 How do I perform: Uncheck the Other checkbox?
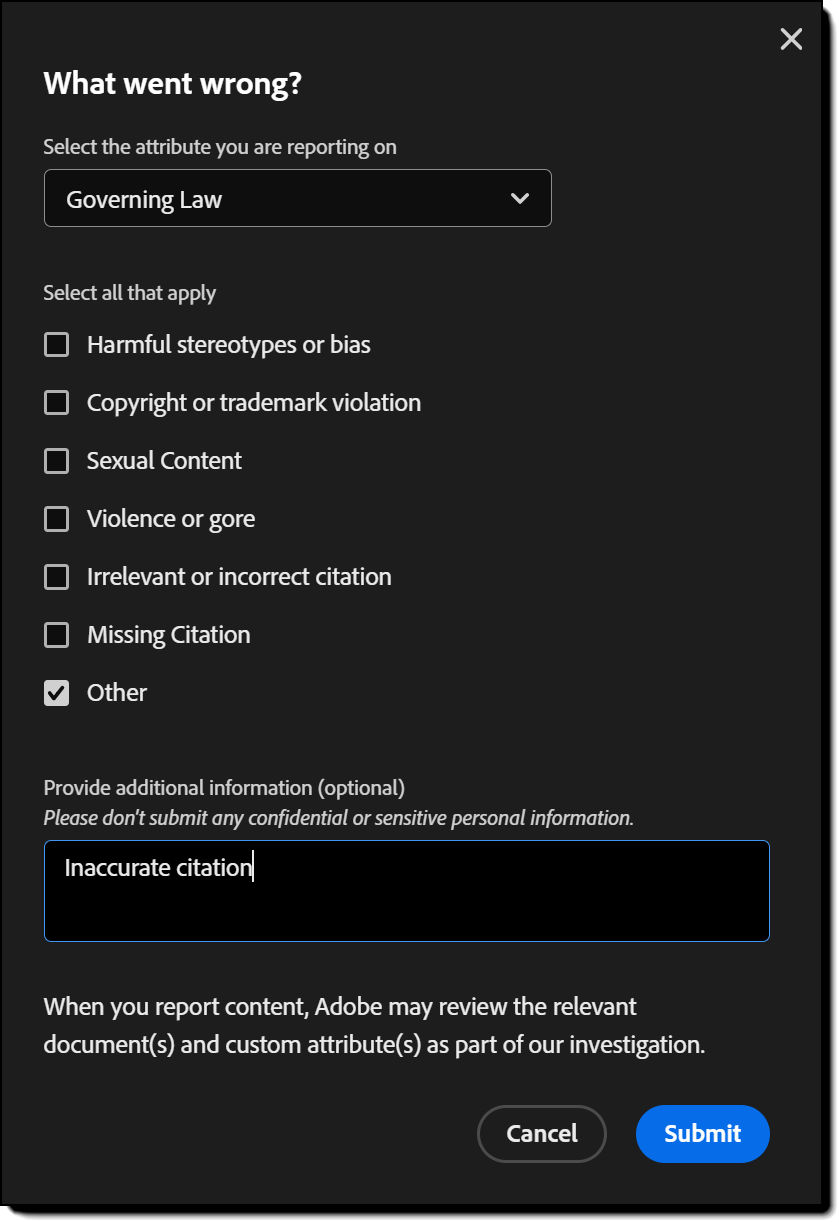click(57, 693)
